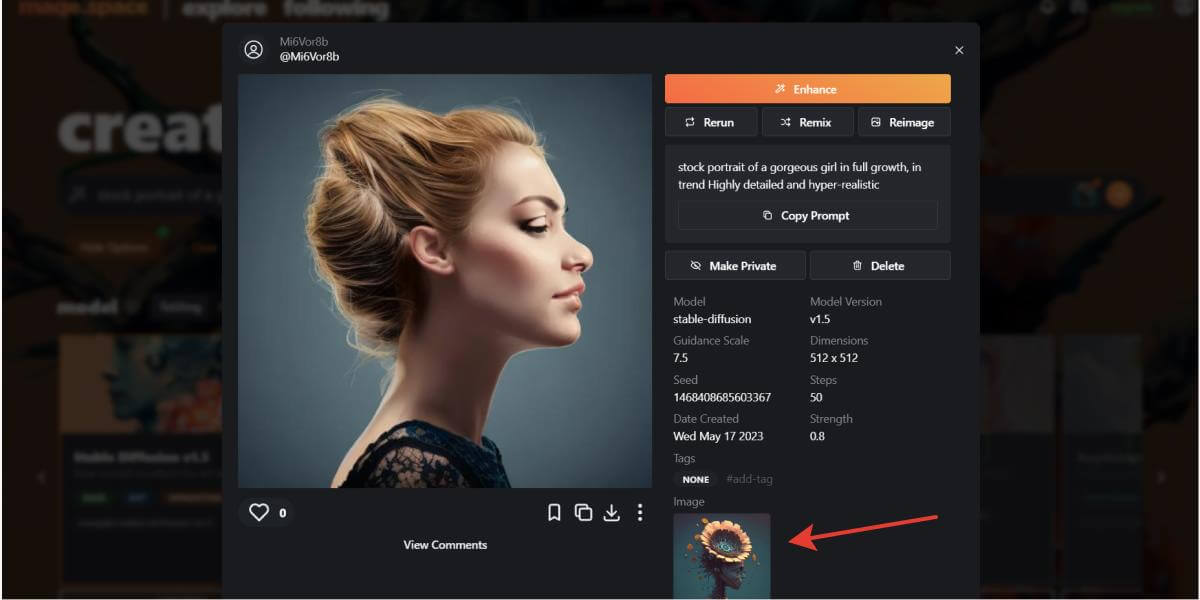
Task: Download the image
Action: click(x=612, y=512)
